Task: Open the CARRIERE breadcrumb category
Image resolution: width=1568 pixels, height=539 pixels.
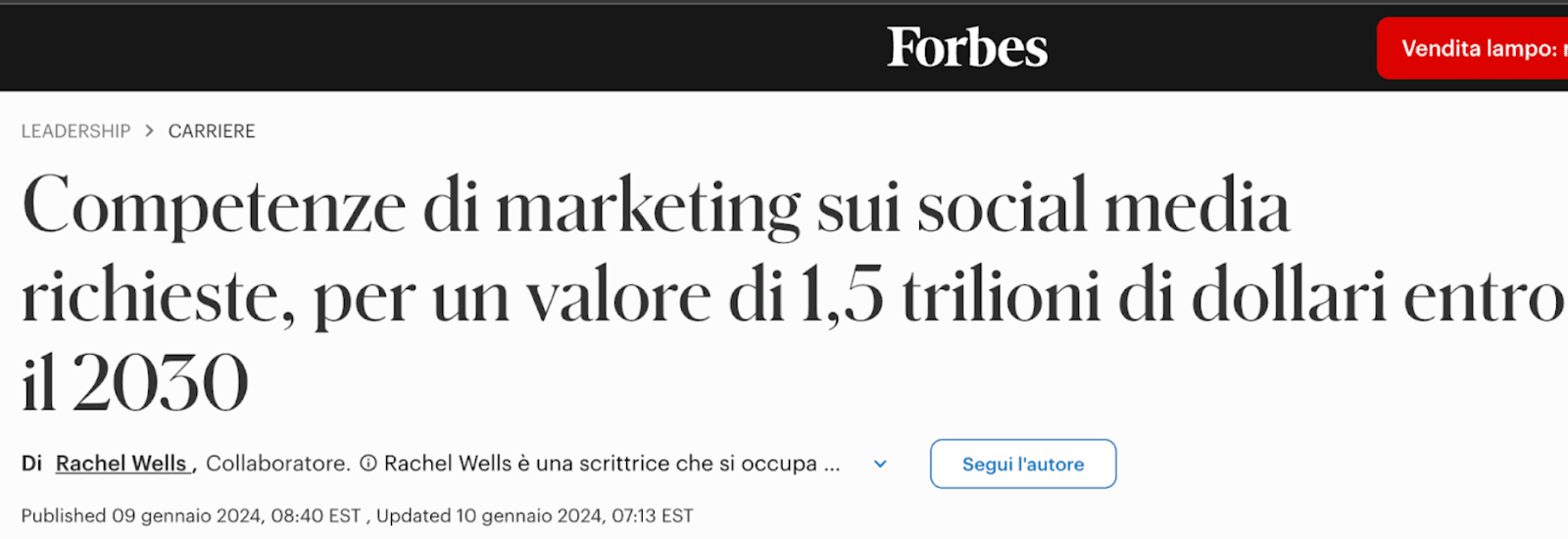Action: (212, 131)
